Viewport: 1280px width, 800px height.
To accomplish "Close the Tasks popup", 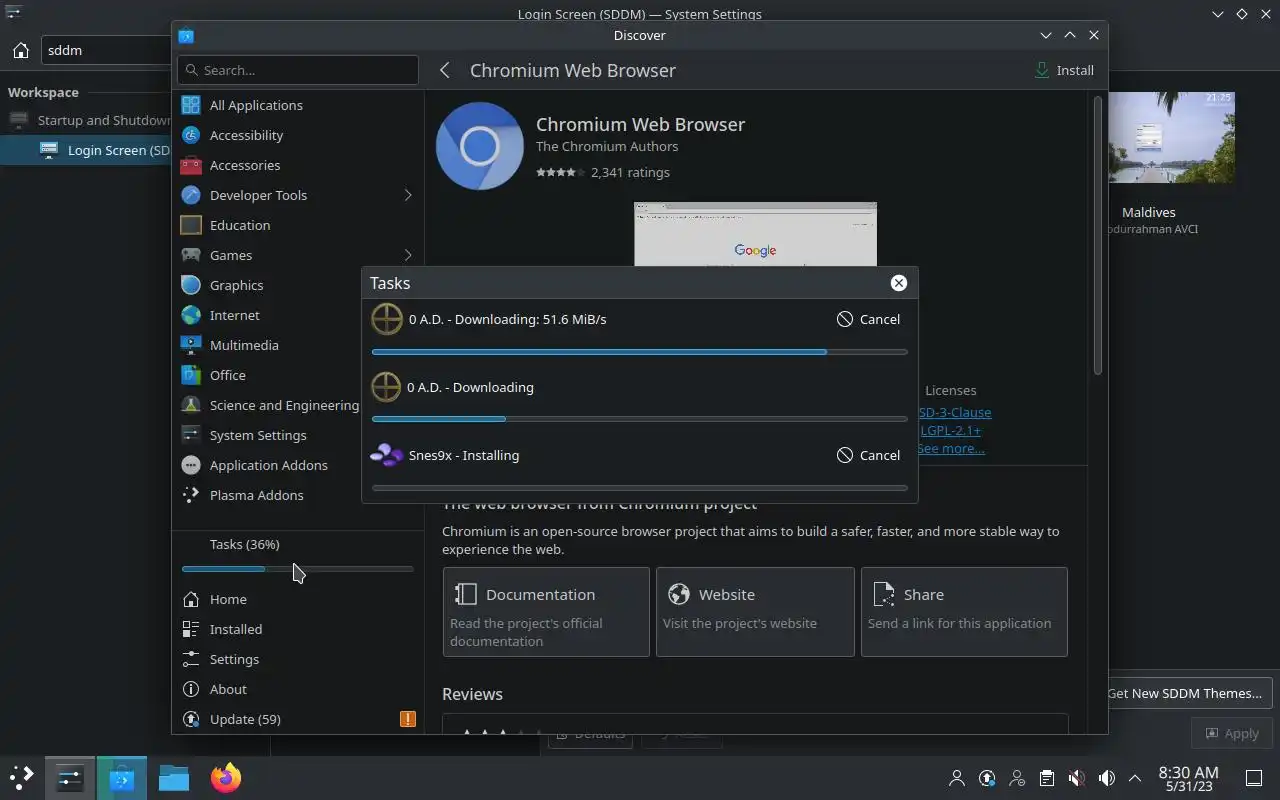I will pyautogui.click(x=899, y=283).
